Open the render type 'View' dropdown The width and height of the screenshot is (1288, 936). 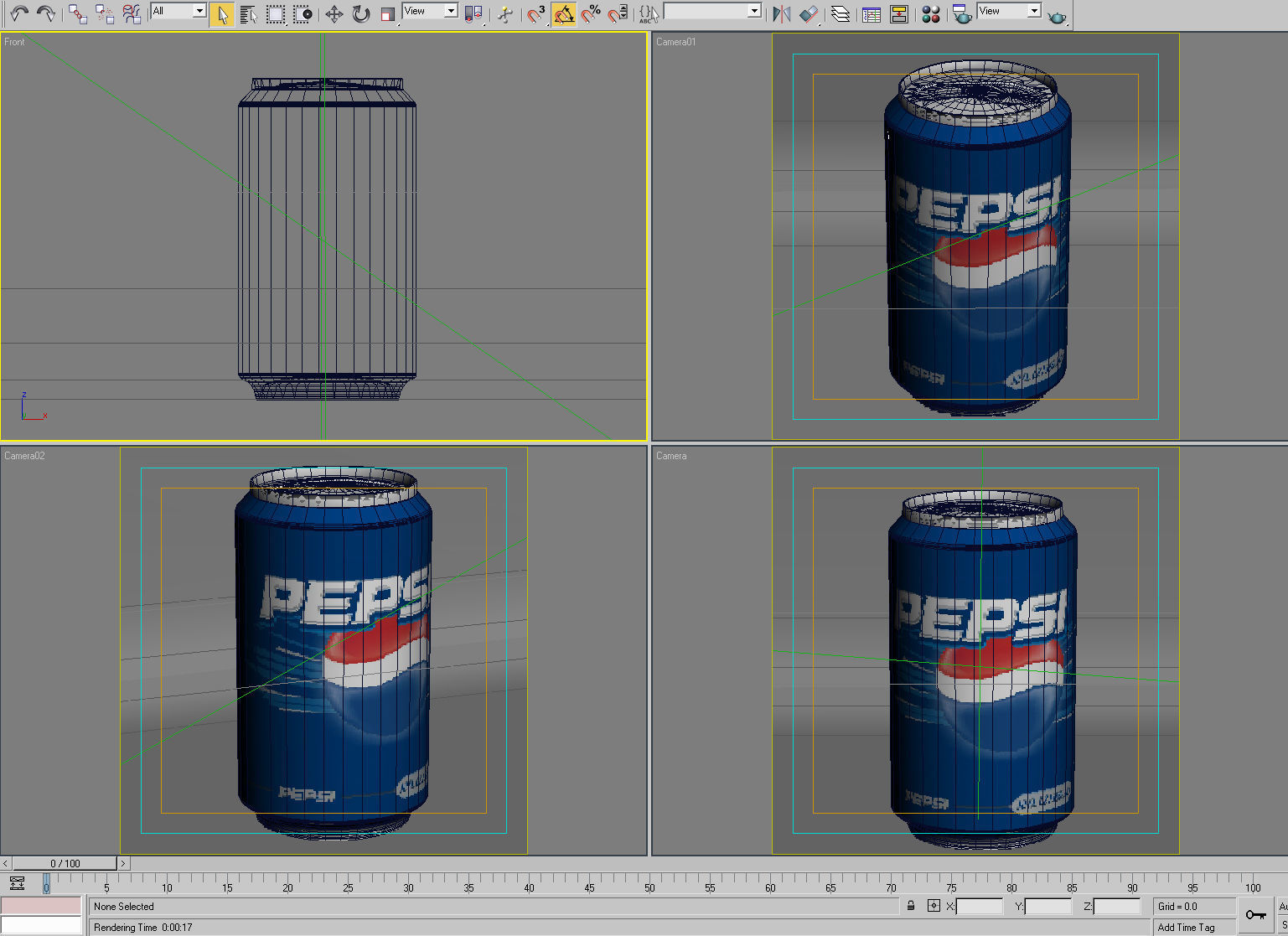point(1009,11)
